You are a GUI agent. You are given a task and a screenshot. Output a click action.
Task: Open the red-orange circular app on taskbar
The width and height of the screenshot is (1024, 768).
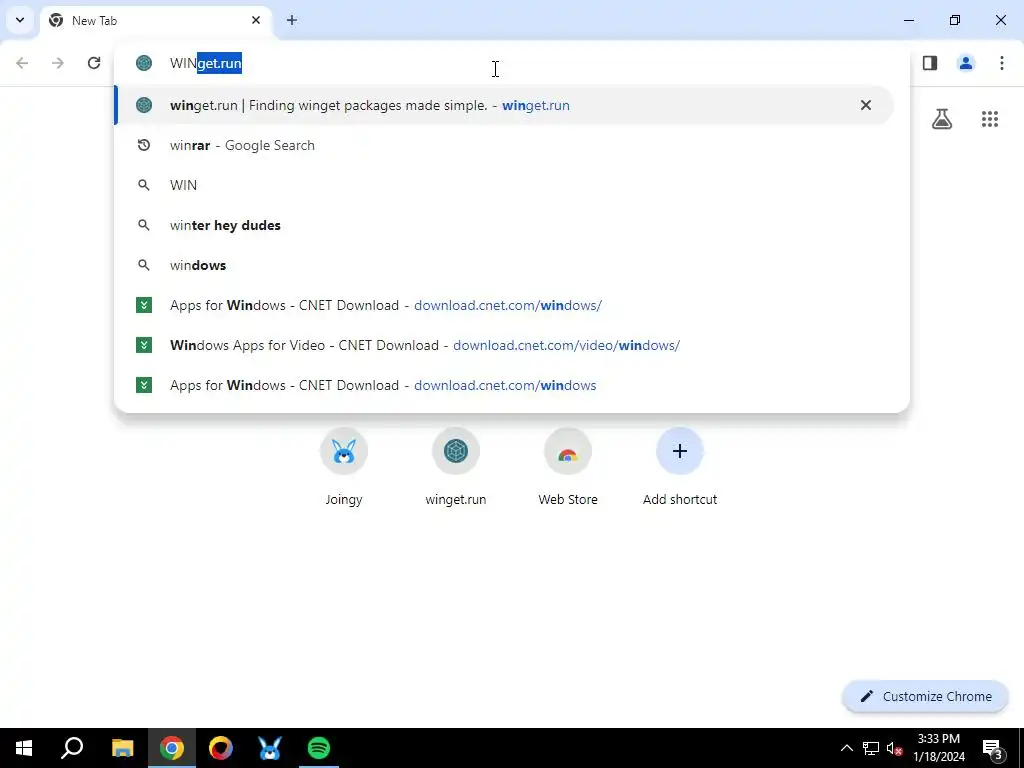coord(221,748)
